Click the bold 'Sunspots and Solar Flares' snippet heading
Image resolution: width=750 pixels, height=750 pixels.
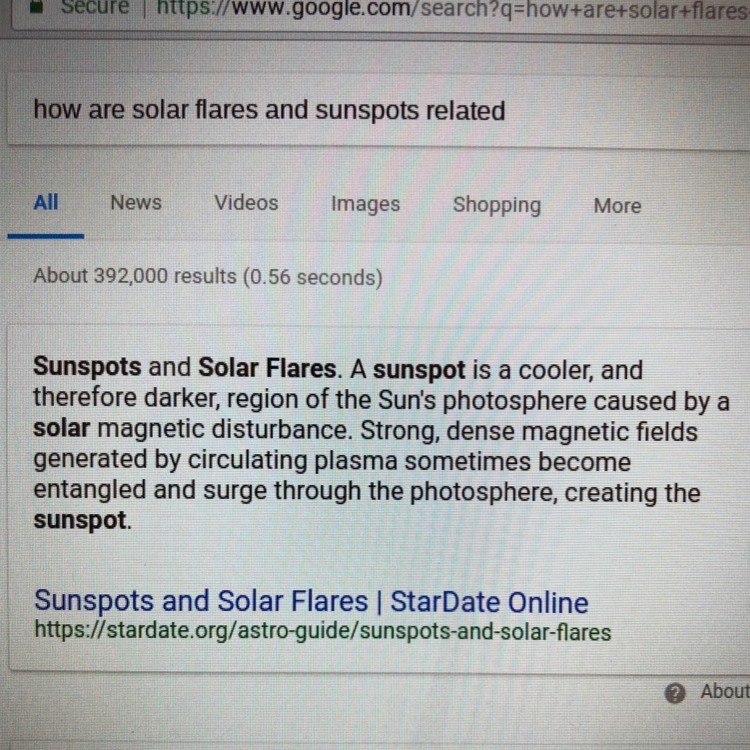click(186, 368)
